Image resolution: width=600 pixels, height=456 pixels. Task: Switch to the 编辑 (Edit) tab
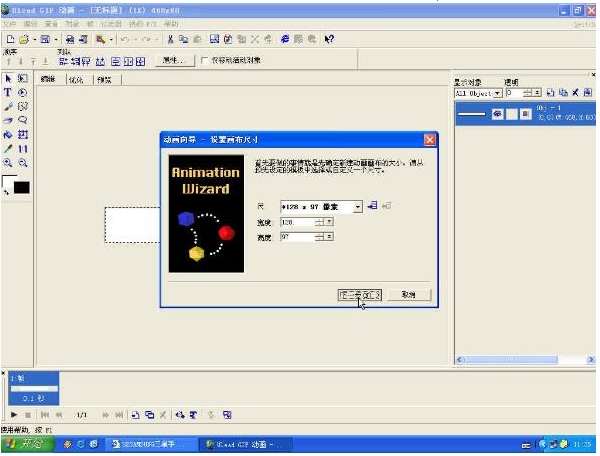tap(48, 80)
